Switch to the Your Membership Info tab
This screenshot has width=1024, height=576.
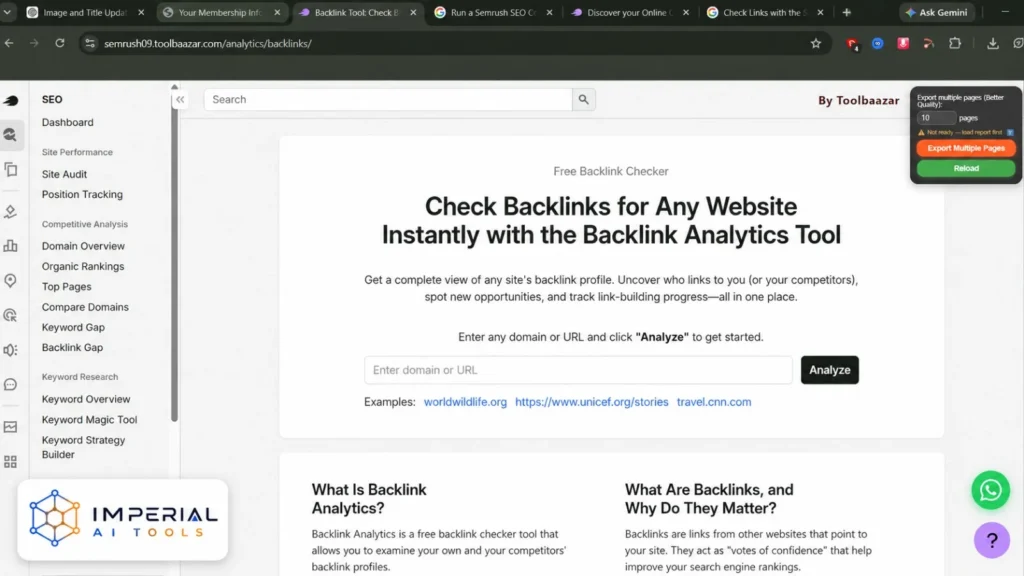pos(221,12)
